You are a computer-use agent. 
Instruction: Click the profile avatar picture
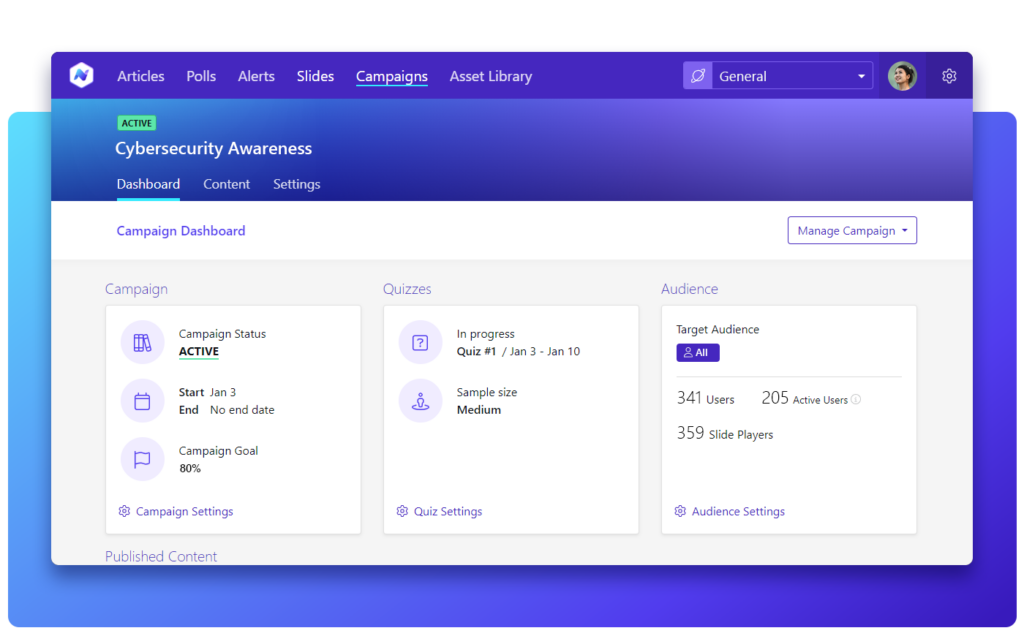point(902,75)
